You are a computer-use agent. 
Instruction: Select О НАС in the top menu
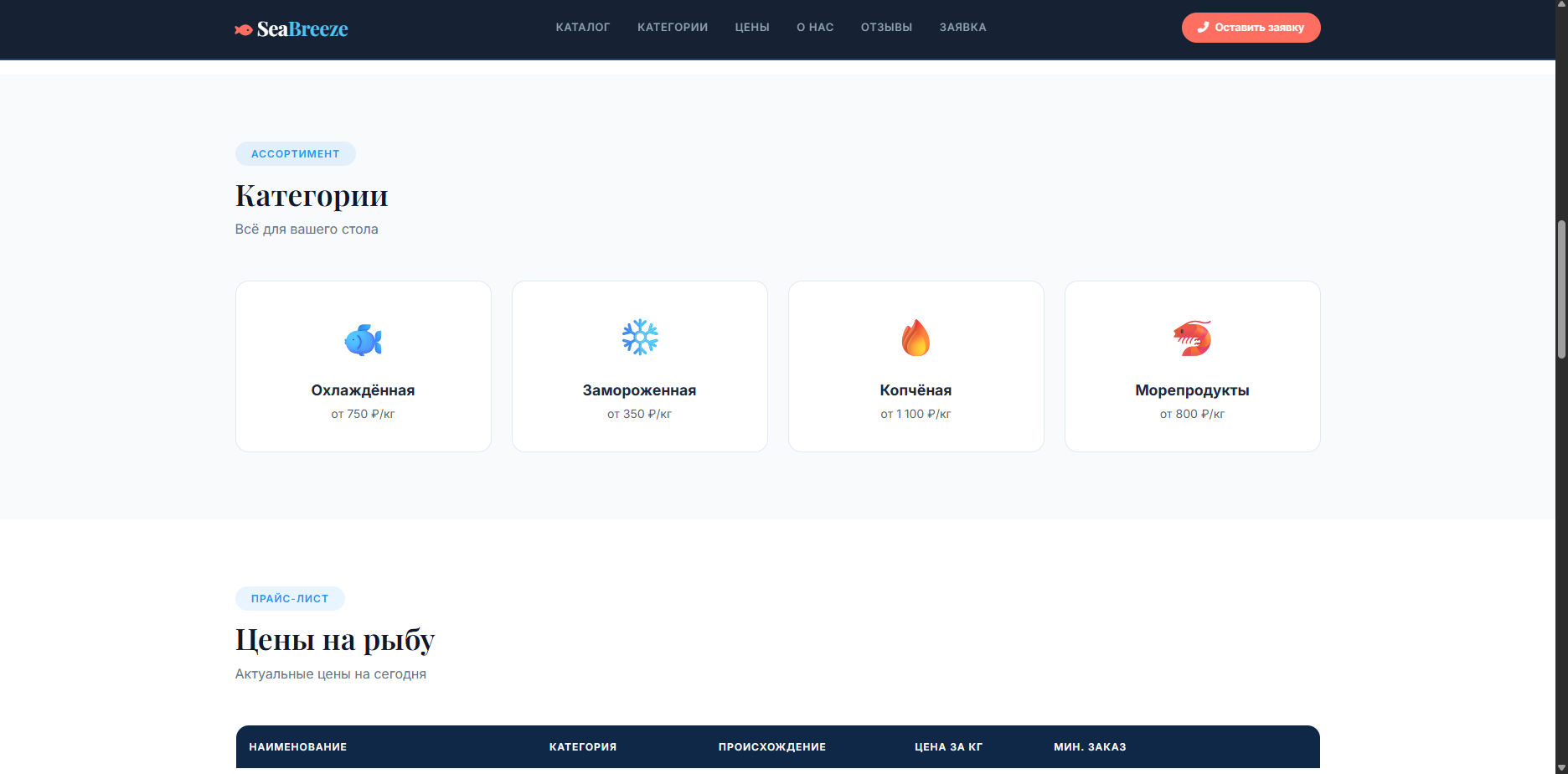(815, 28)
